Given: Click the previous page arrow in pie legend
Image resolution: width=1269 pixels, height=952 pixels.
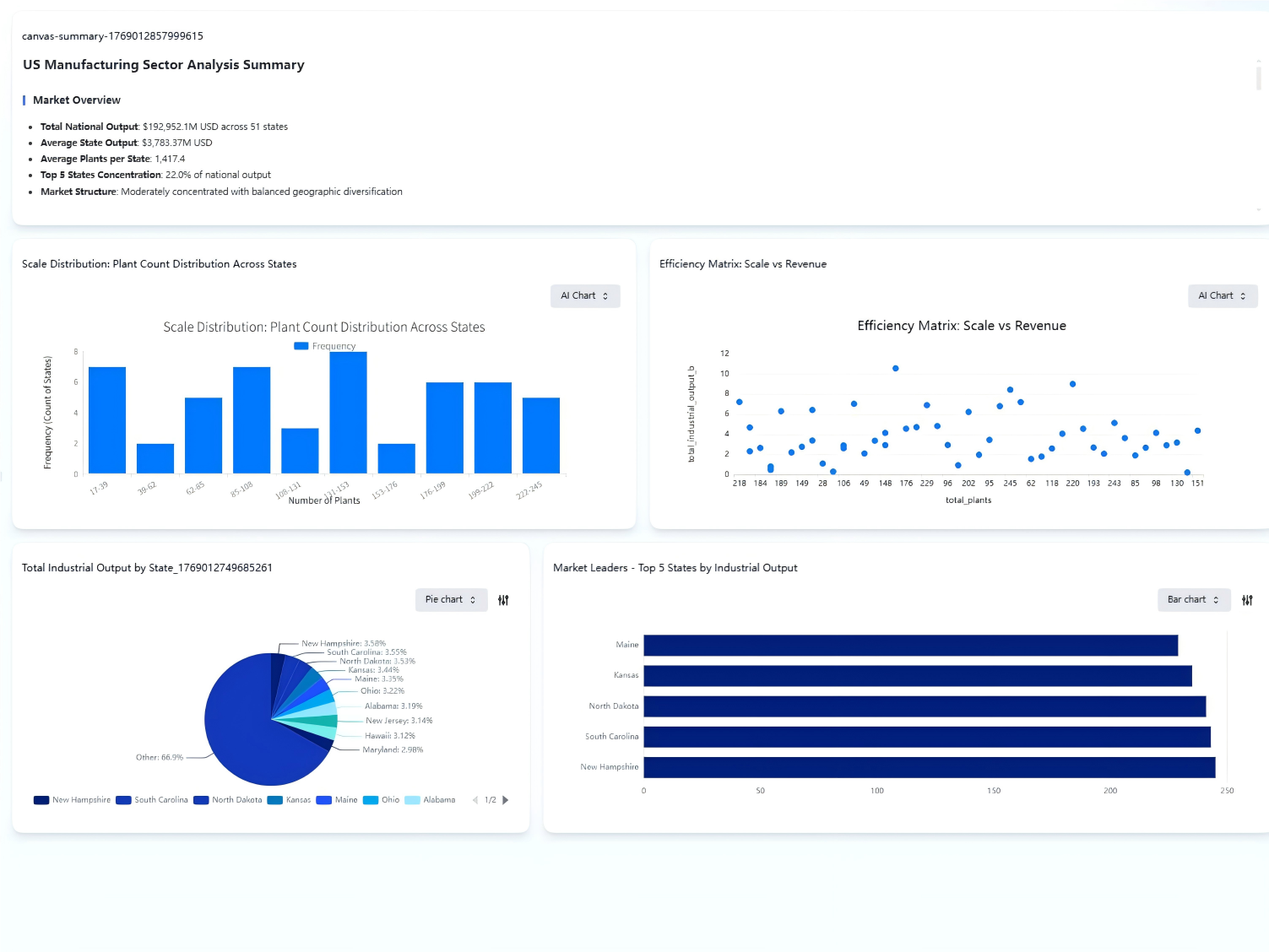Looking at the screenshot, I should [476, 799].
